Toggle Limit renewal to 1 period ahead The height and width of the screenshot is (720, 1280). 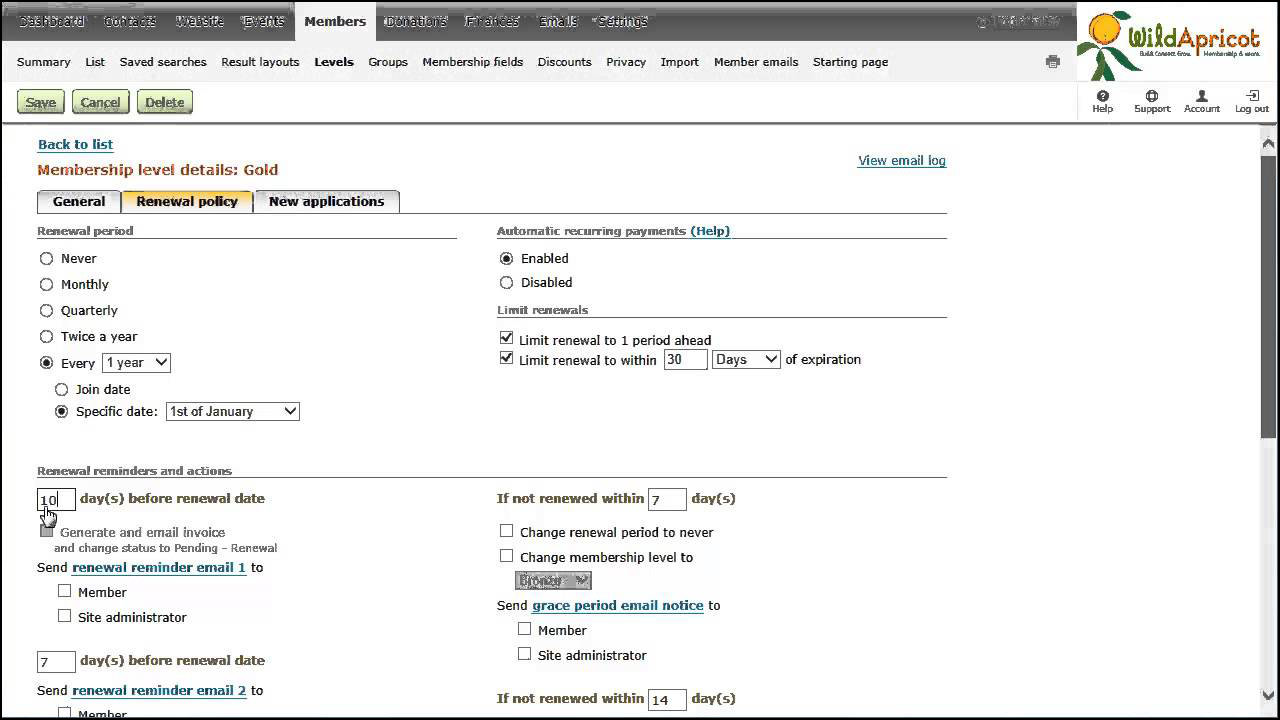(506, 339)
